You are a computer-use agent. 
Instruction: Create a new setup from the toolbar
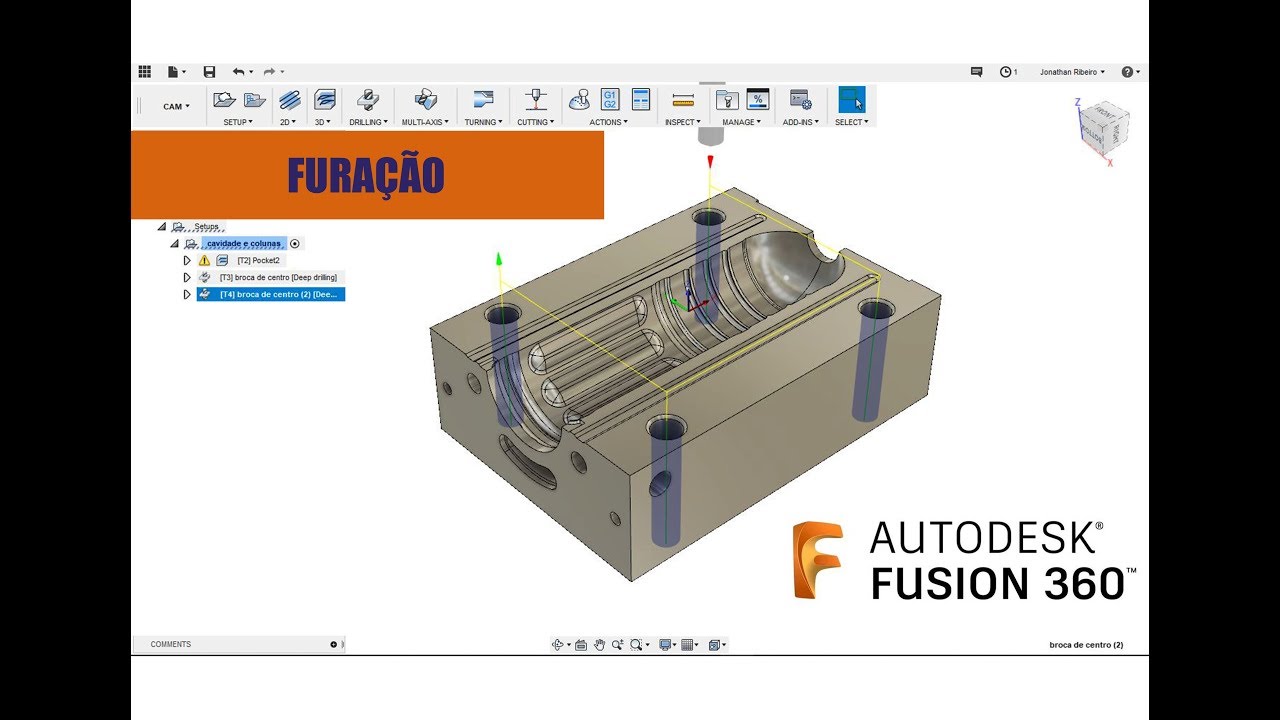coord(224,99)
